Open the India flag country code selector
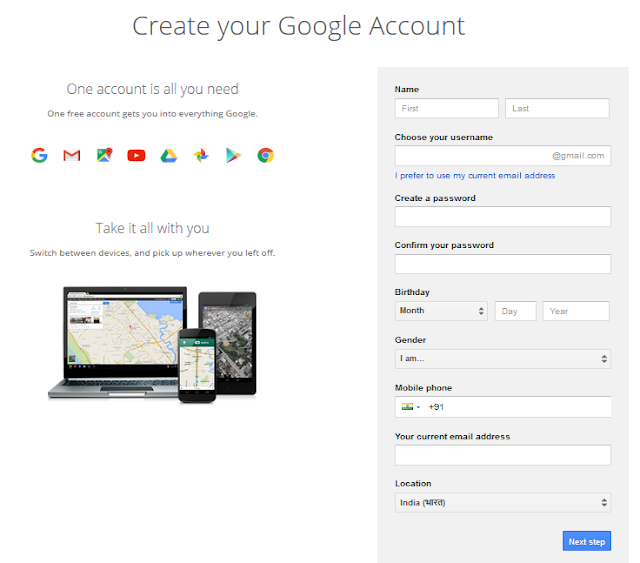The width and height of the screenshot is (640, 563). tap(411, 407)
